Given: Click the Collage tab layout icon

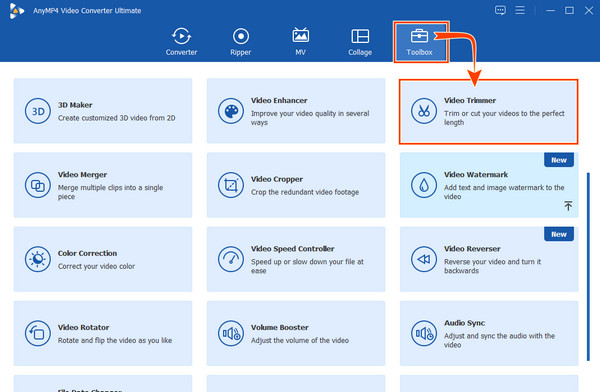Looking at the screenshot, I should pyautogui.click(x=360, y=36).
